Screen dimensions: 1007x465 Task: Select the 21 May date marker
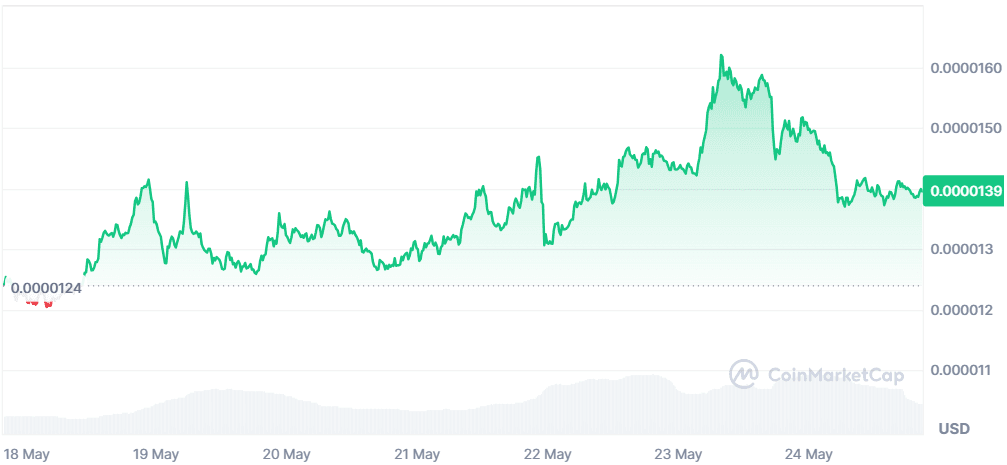pos(416,454)
